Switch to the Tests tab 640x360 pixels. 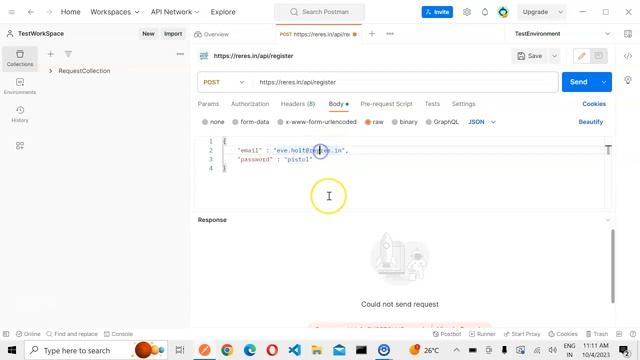point(432,104)
